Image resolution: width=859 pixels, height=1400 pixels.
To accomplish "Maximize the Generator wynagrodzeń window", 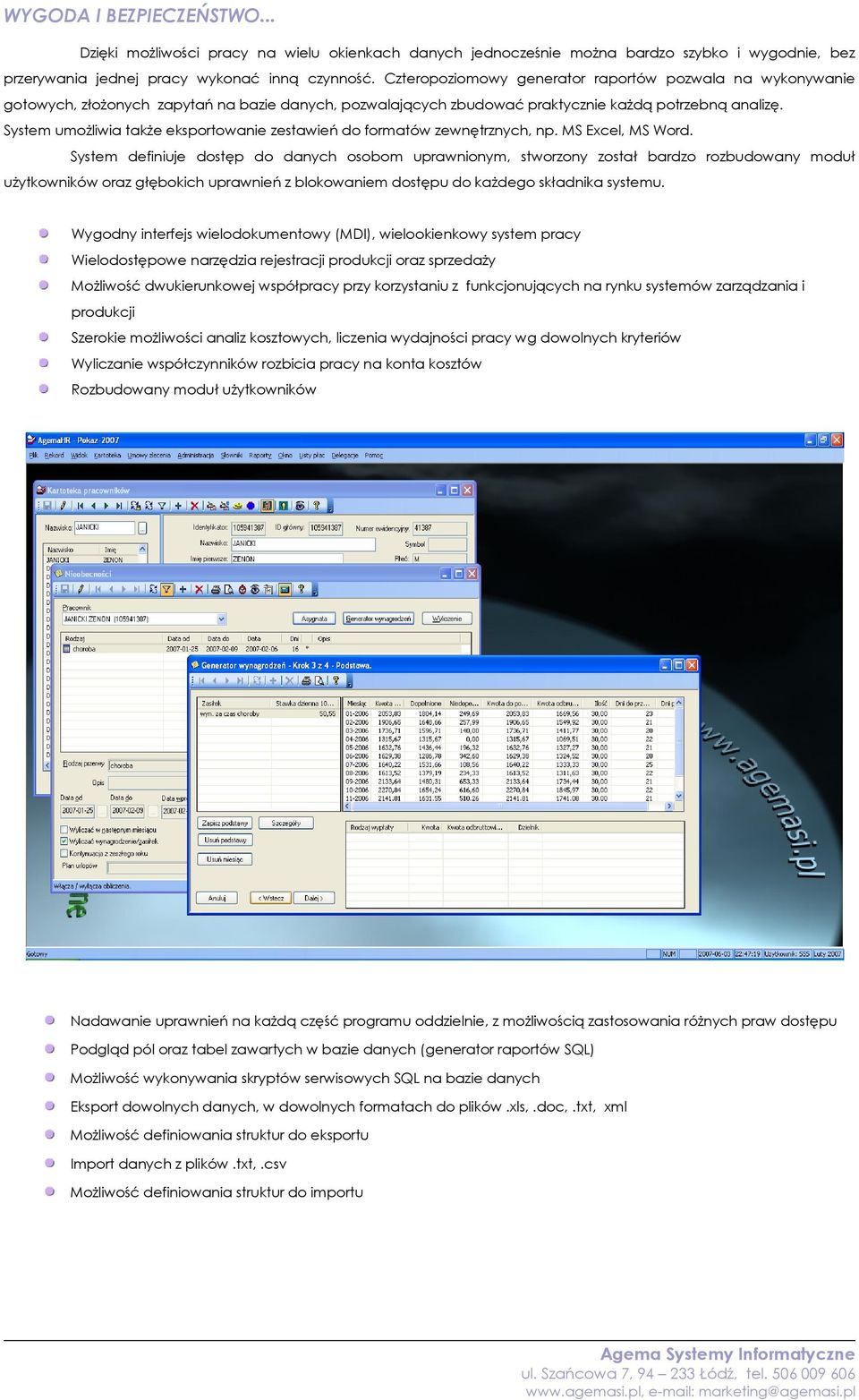I will click(x=678, y=665).
